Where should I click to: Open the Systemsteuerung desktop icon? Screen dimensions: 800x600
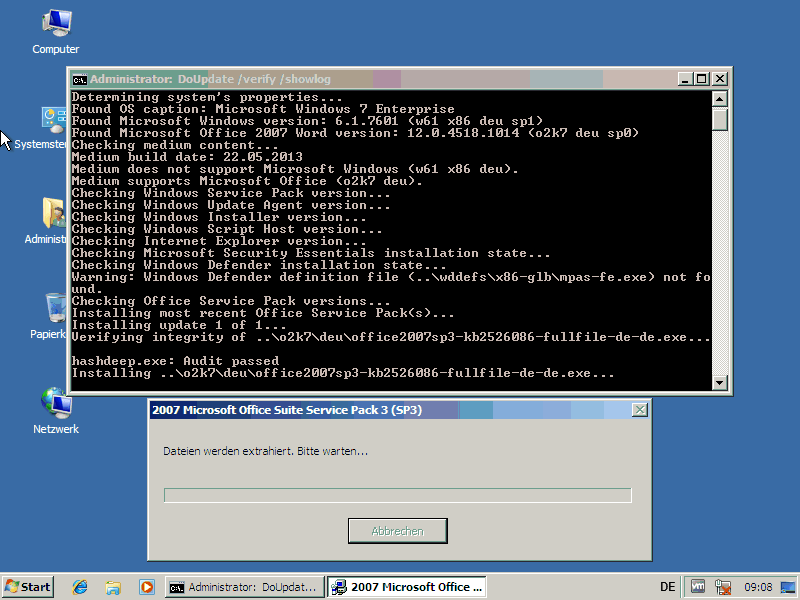(x=53, y=120)
